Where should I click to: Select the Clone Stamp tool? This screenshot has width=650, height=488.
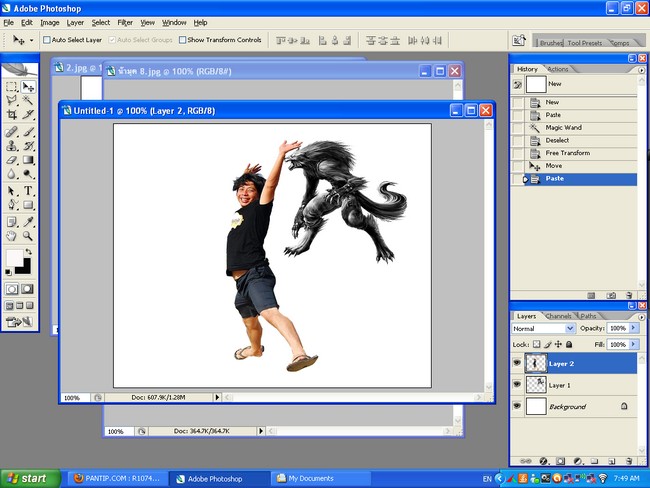(x=12, y=146)
